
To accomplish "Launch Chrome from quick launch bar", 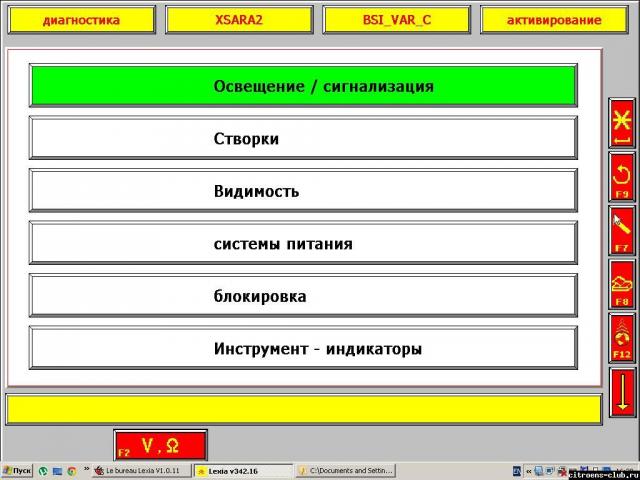I will click(72, 471).
